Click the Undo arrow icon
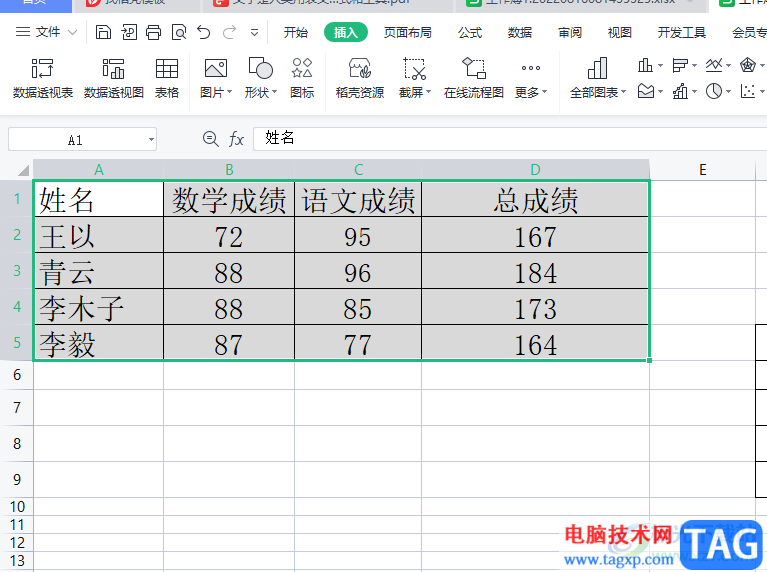Viewport: 767px width, 572px height. 204,32
